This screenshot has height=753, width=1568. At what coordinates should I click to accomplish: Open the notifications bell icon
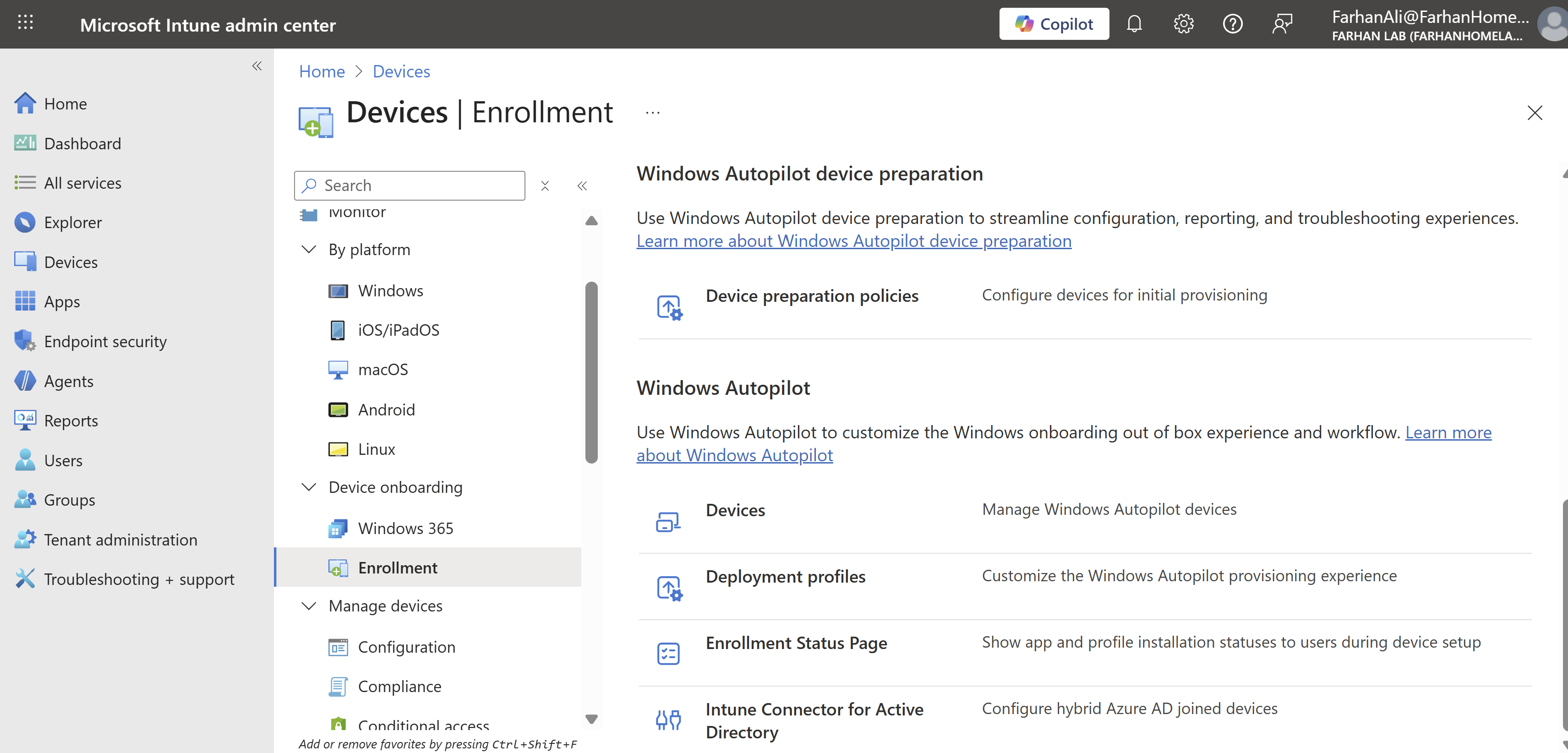tap(1134, 24)
